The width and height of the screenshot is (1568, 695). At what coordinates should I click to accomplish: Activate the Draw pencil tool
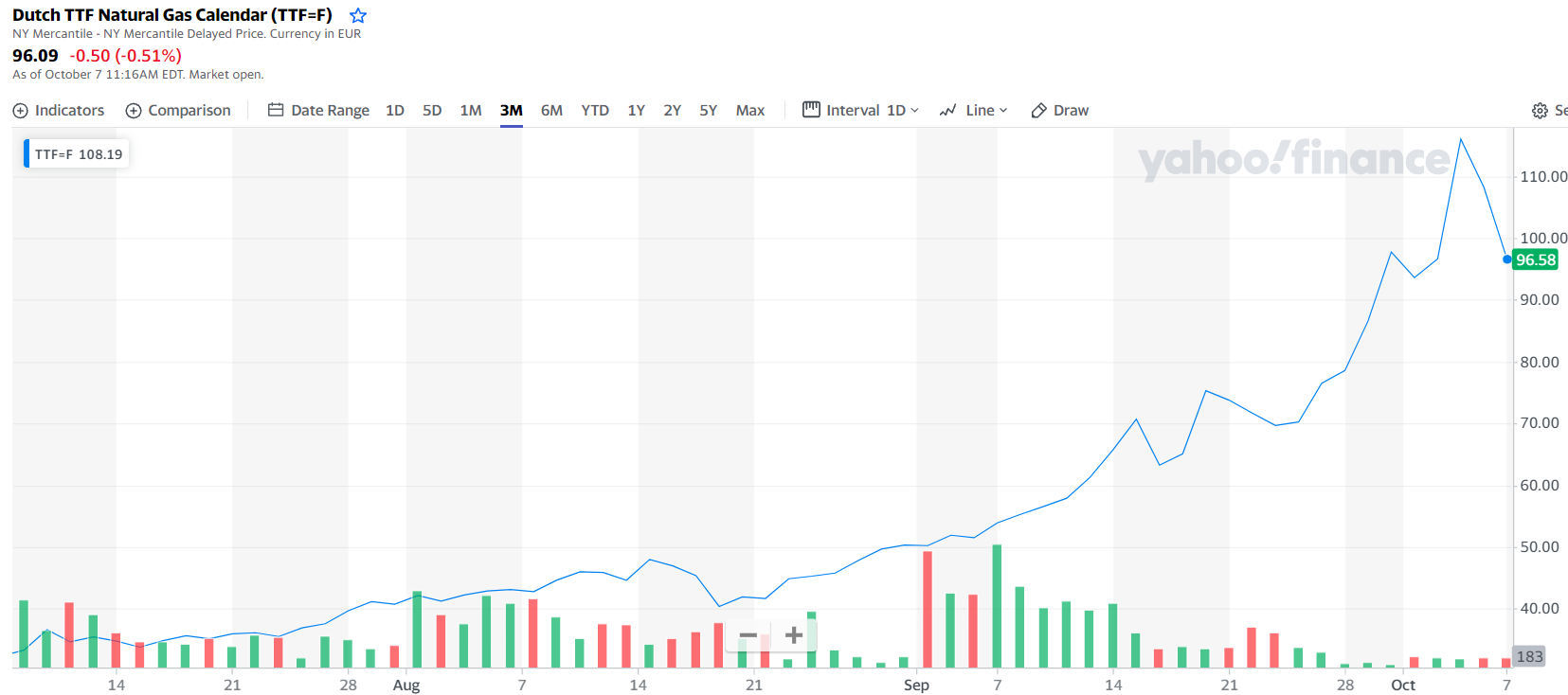[x=1059, y=111]
